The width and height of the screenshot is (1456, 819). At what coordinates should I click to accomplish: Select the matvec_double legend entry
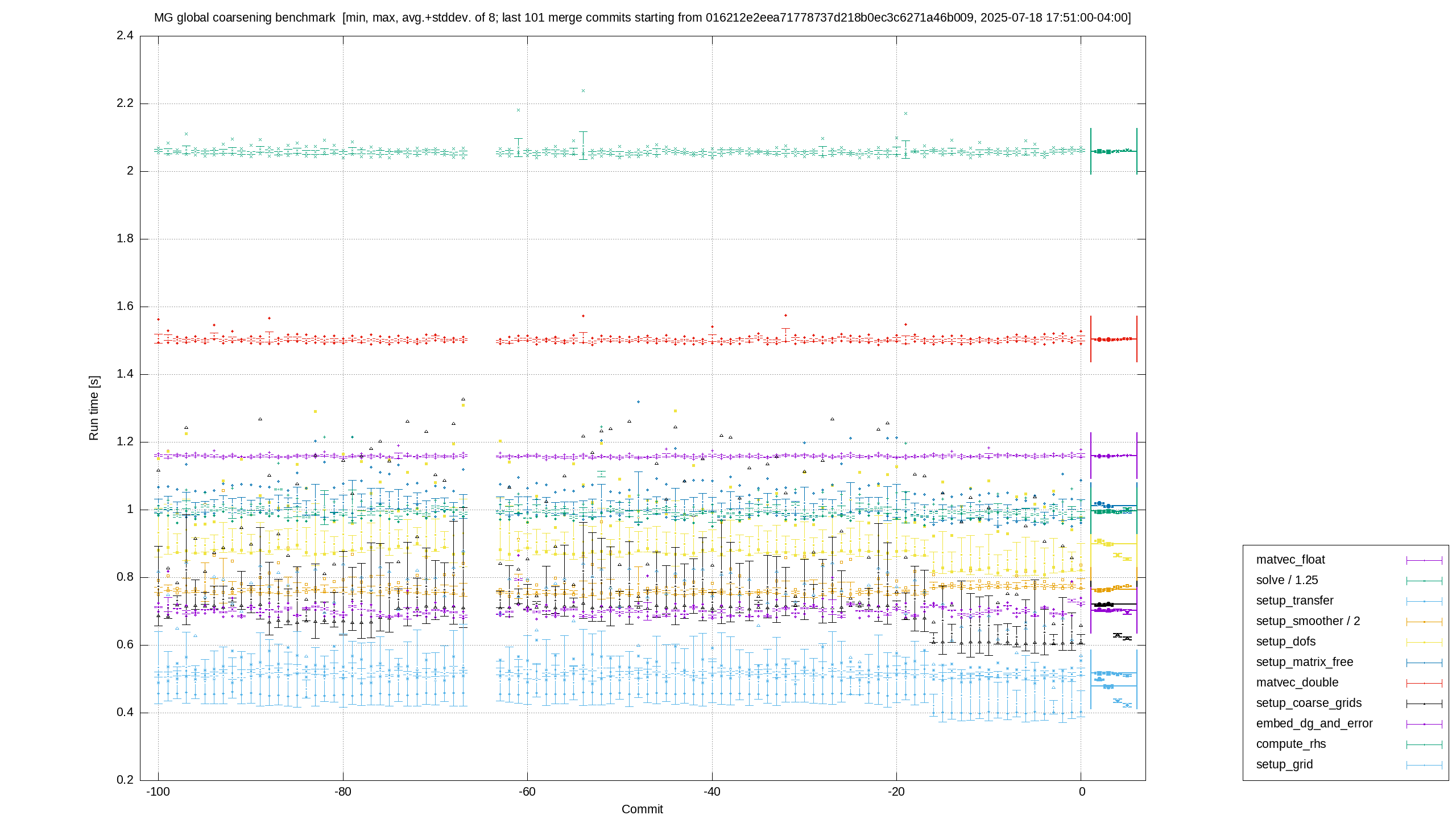tap(1297, 682)
